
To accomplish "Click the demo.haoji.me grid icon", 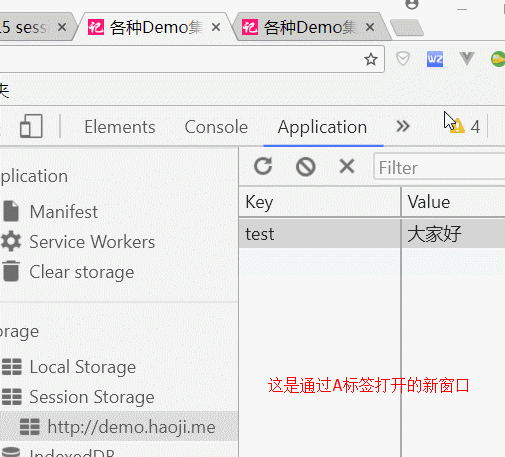I will (x=30, y=427).
